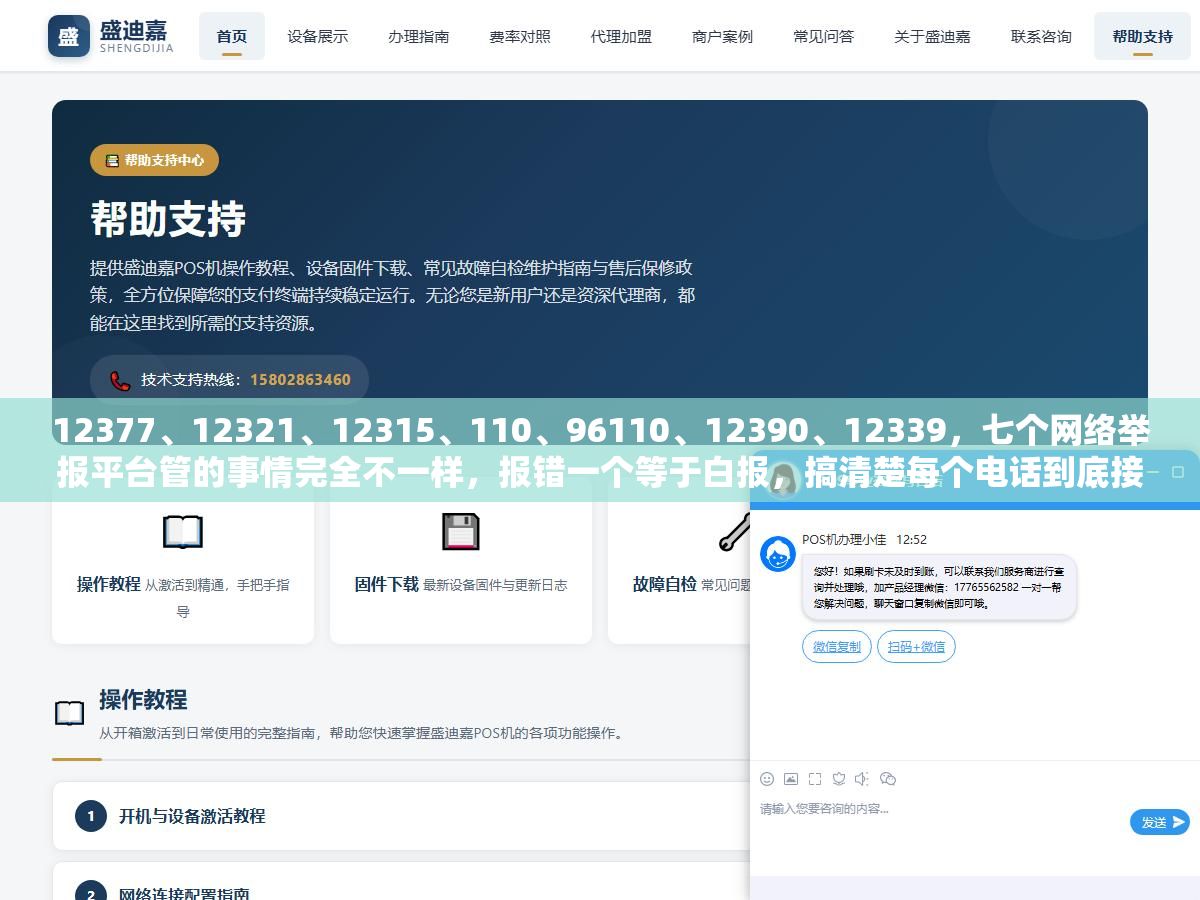This screenshot has width=1200, height=900.
Task: Click the SHENGDIJIA brand text
Action: pos(136,47)
